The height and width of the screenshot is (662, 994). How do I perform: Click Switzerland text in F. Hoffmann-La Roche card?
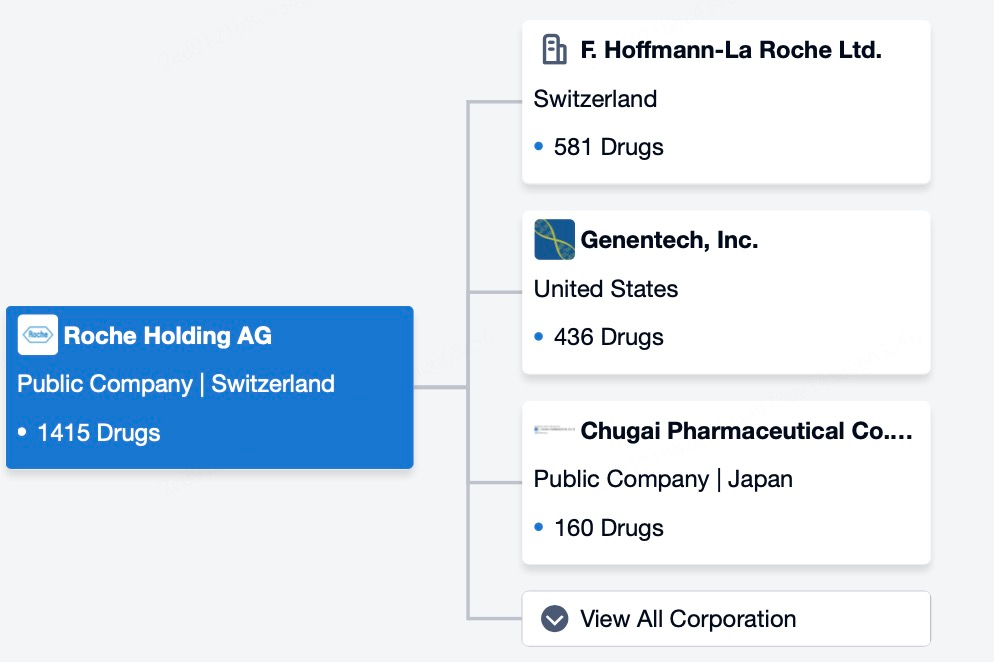[x=595, y=99]
